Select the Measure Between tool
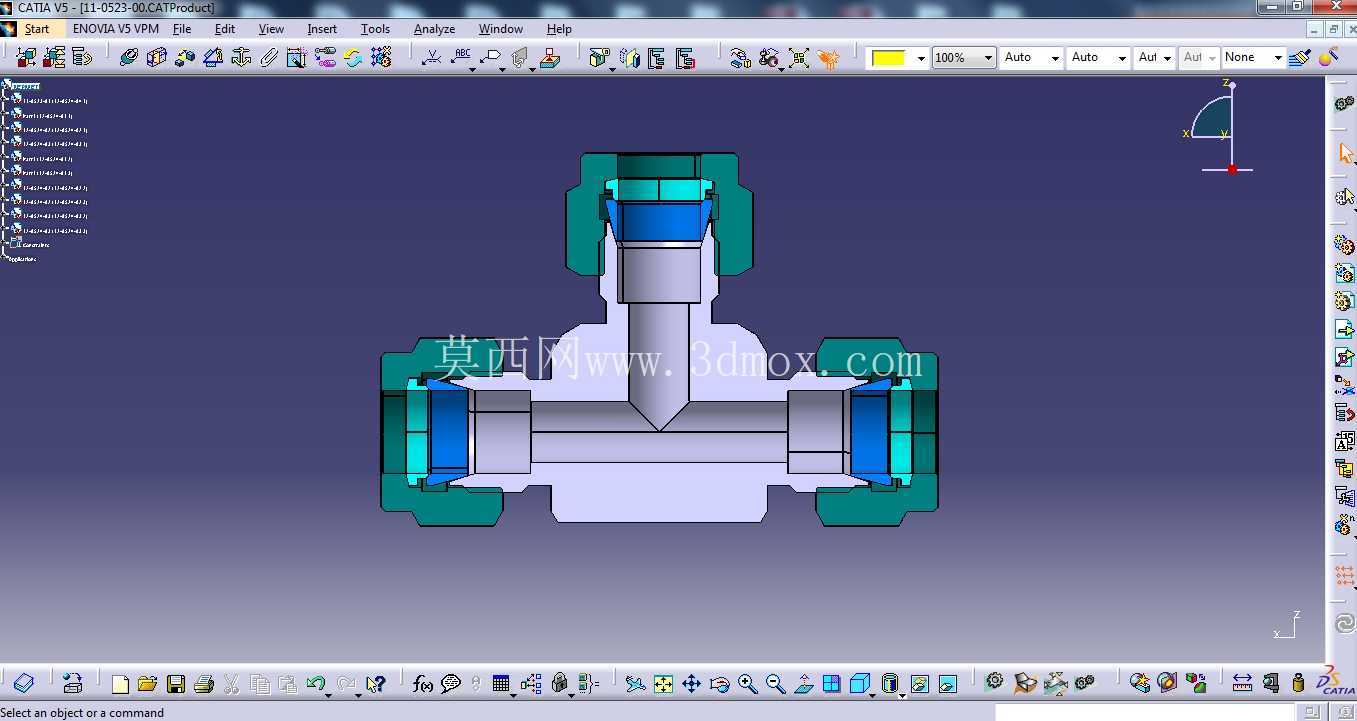Viewport: 1357px width, 721px height. pos(1242,684)
